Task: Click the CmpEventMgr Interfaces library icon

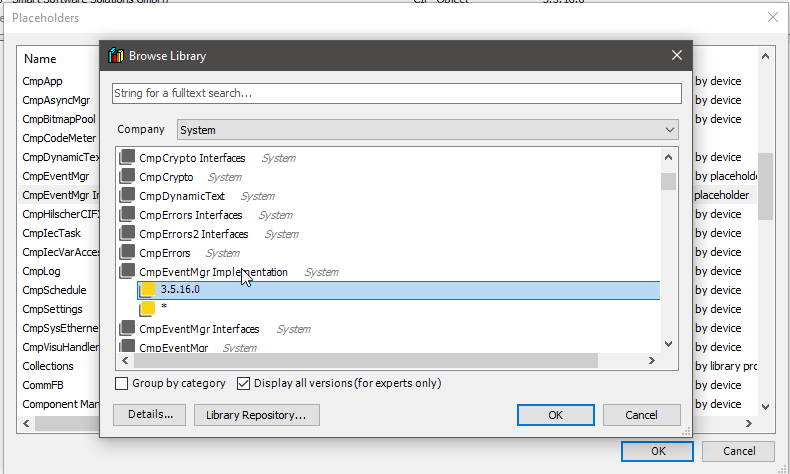Action: click(x=127, y=329)
